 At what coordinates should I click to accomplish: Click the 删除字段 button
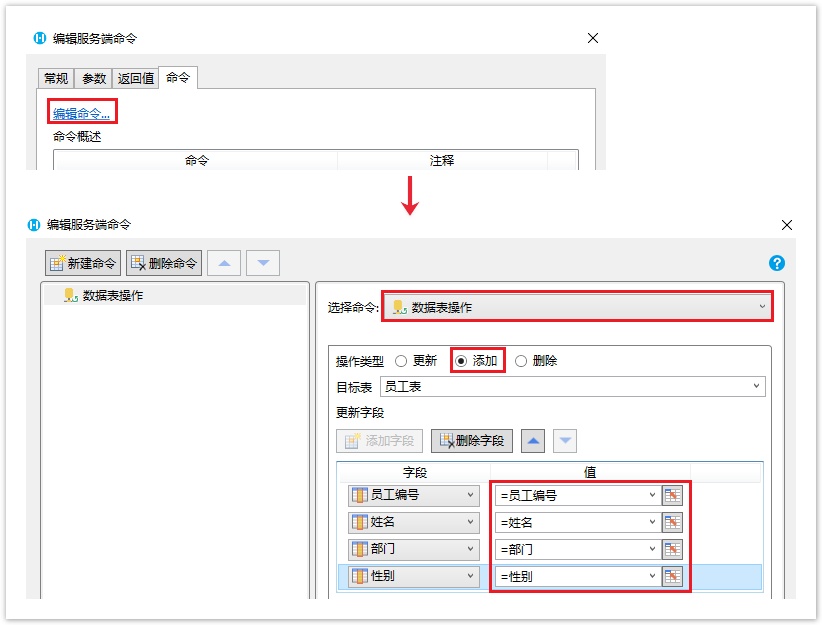pyautogui.click(x=473, y=441)
